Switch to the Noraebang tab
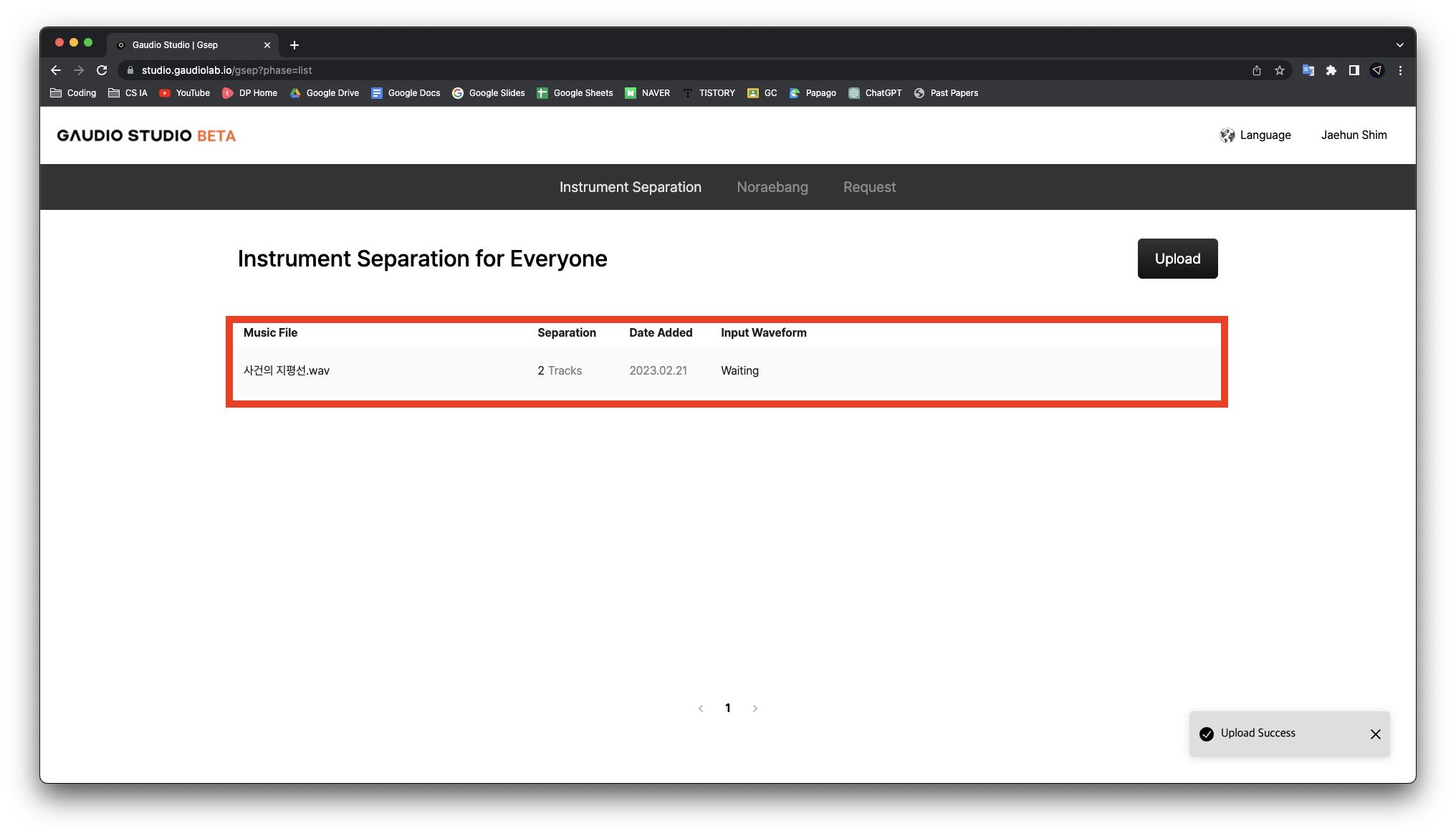 tap(772, 187)
